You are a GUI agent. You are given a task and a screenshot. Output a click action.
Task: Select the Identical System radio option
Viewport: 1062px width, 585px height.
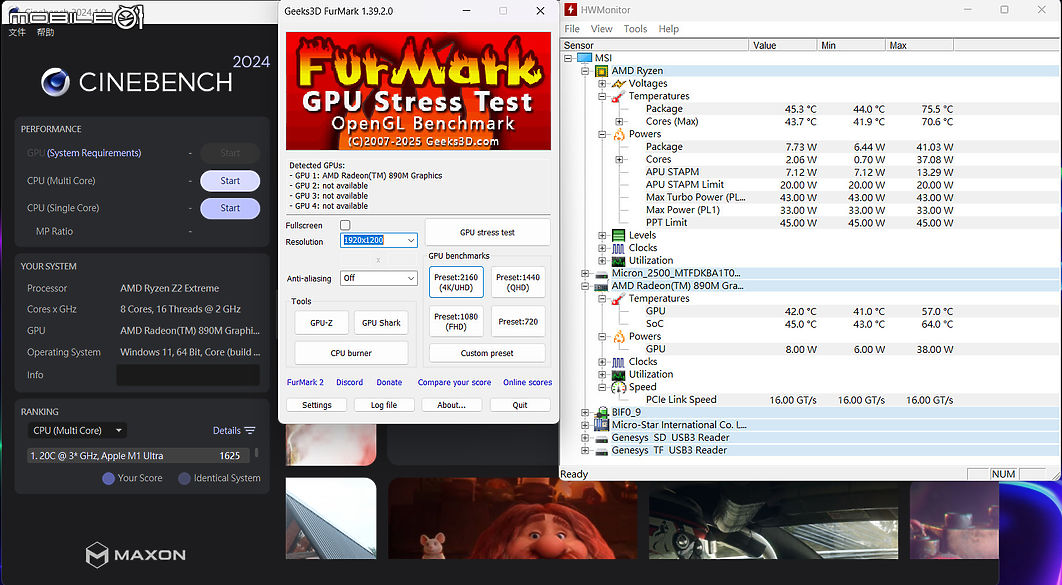point(184,479)
